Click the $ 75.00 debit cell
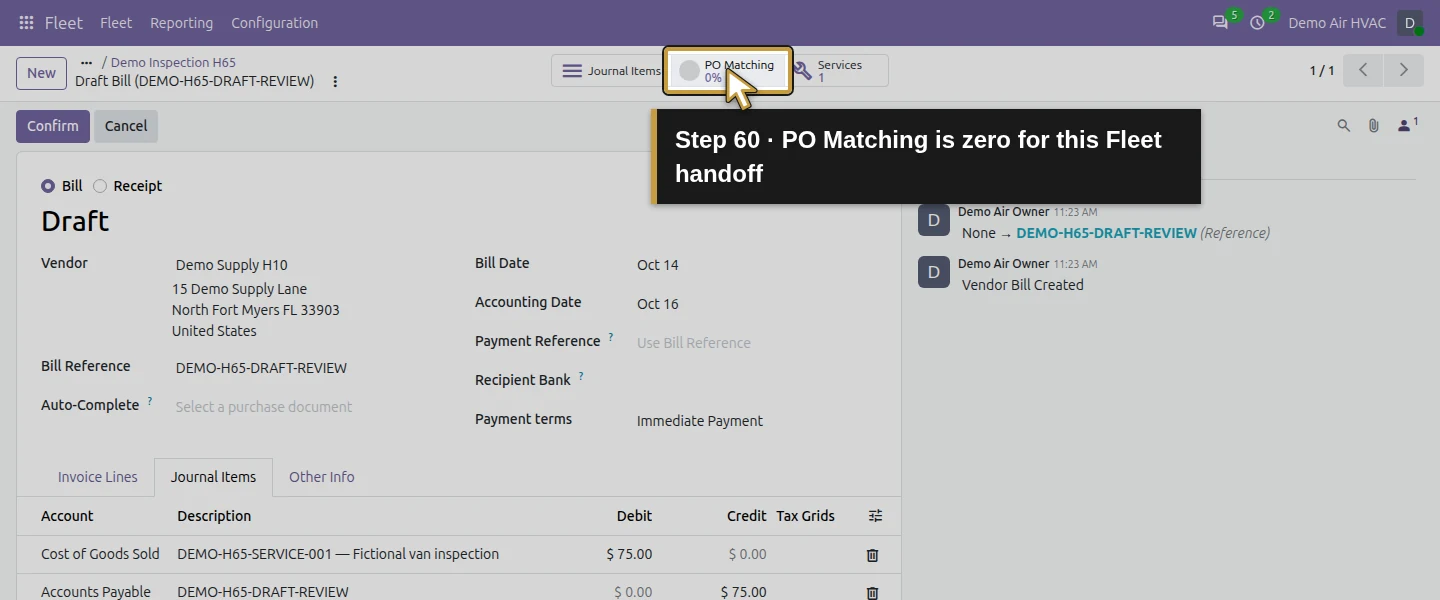Image resolution: width=1440 pixels, height=600 pixels. [629, 554]
